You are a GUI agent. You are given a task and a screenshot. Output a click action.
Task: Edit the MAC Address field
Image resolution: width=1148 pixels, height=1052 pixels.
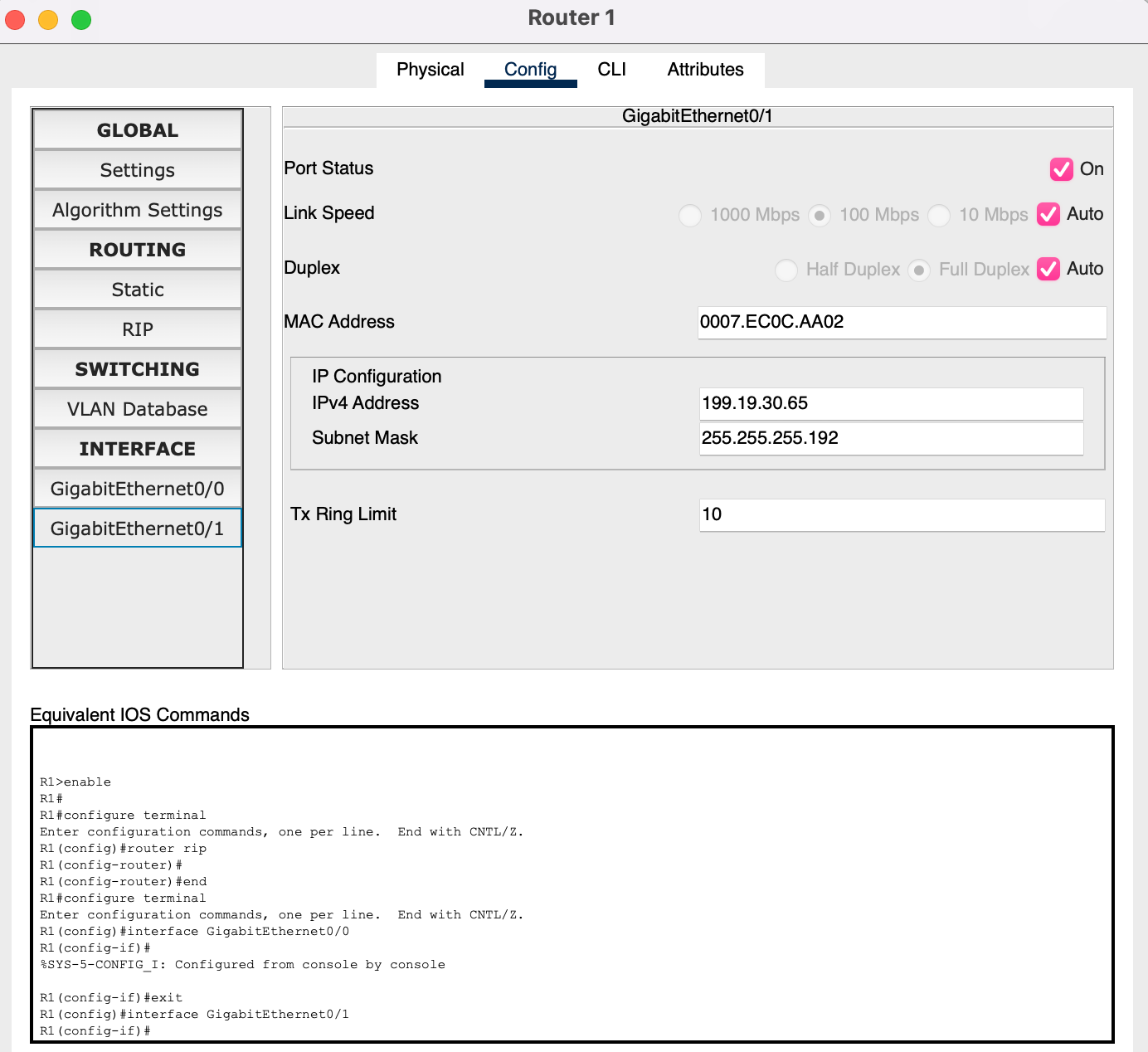coord(902,322)
